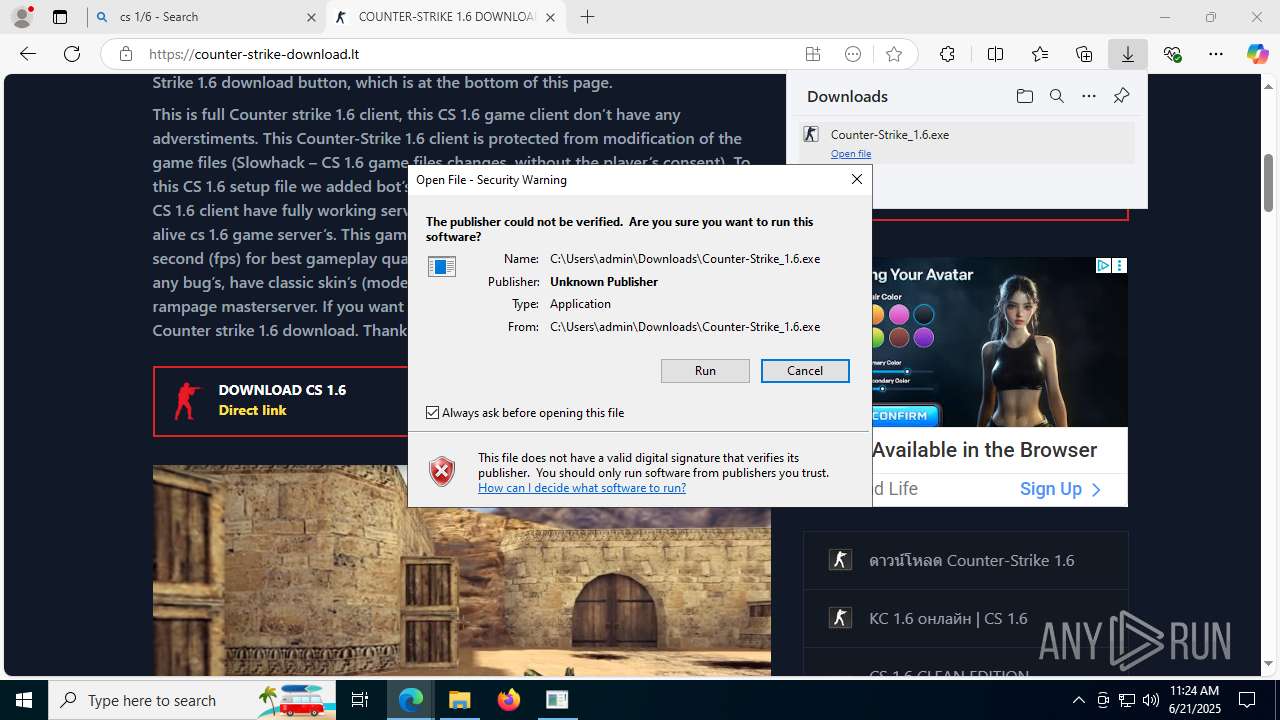Open the app available grid icon in address bar
Screen dimensions: 1280x720
[813, 54]
